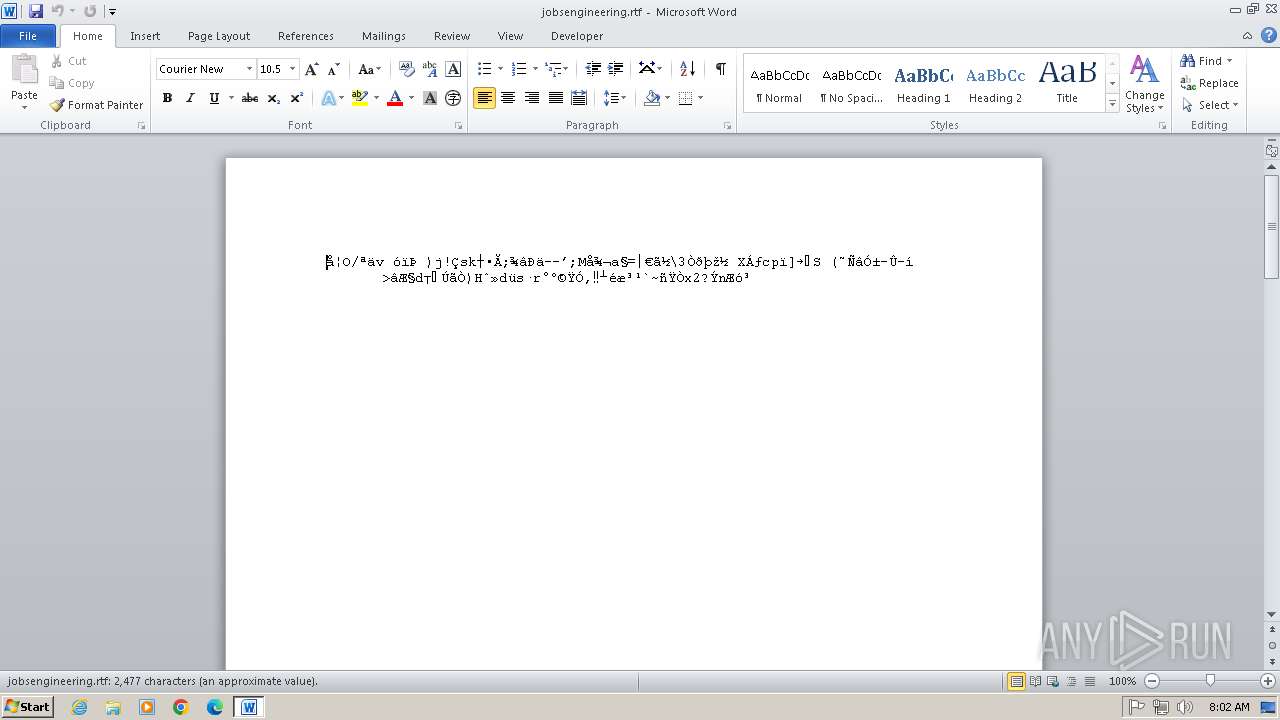Viewport: 1280px width, 720px height.
Task: Enable Center alignment
Action: pyautogui.click(x=508, y=98)
